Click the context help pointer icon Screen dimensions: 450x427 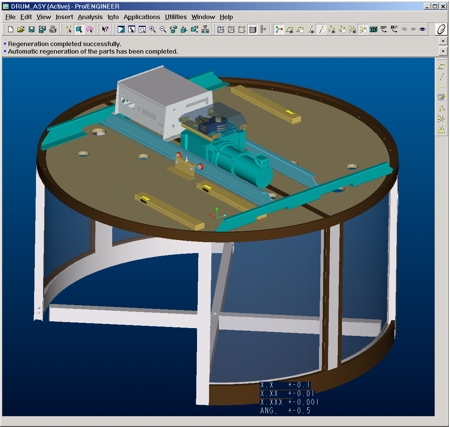point(105,30)
